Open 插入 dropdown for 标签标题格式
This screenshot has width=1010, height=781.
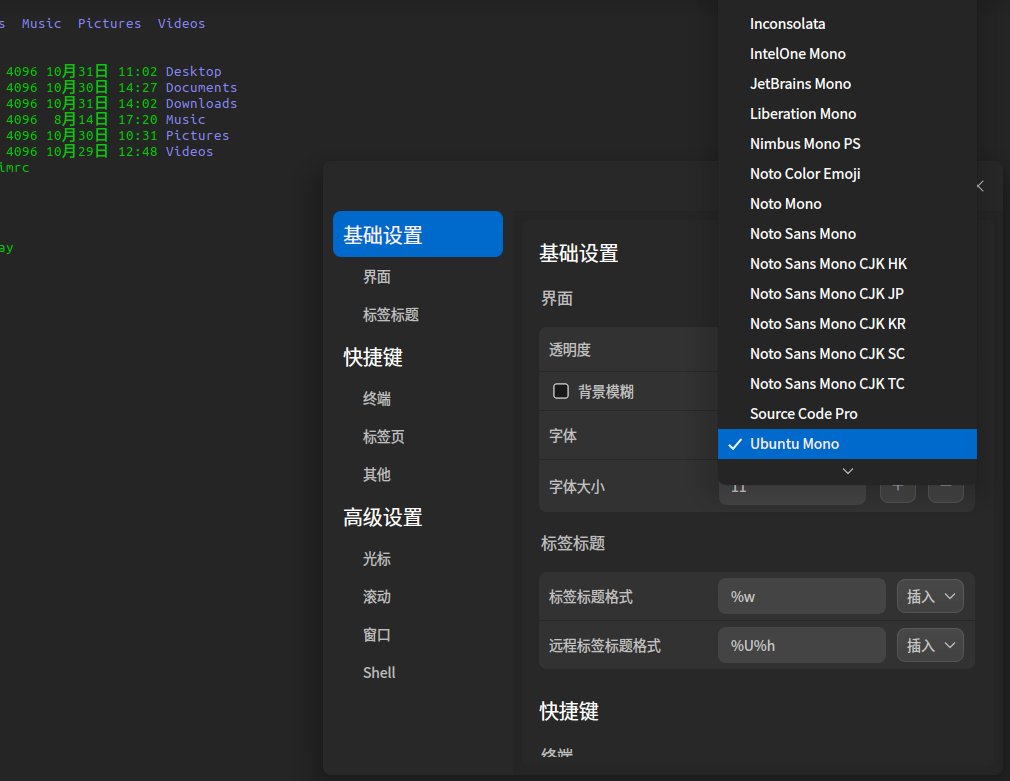(930, 597)
